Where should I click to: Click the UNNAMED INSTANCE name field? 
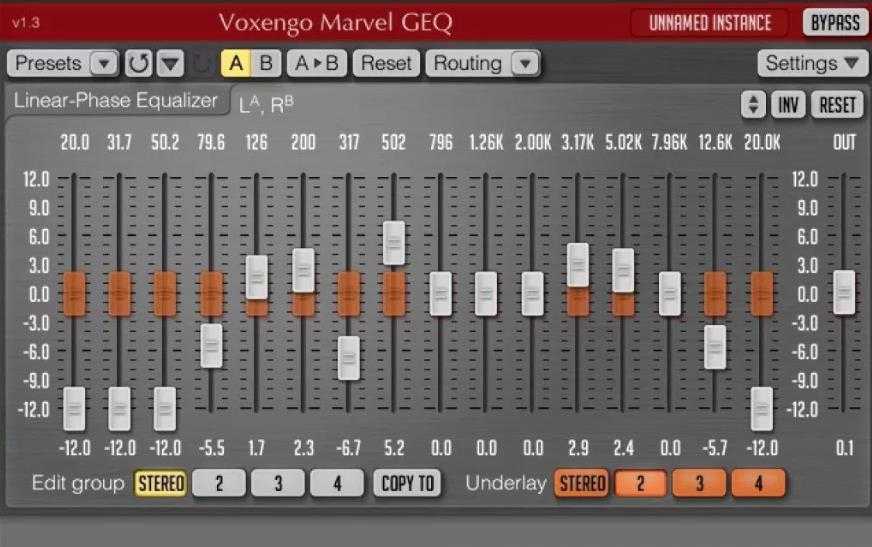710,23
